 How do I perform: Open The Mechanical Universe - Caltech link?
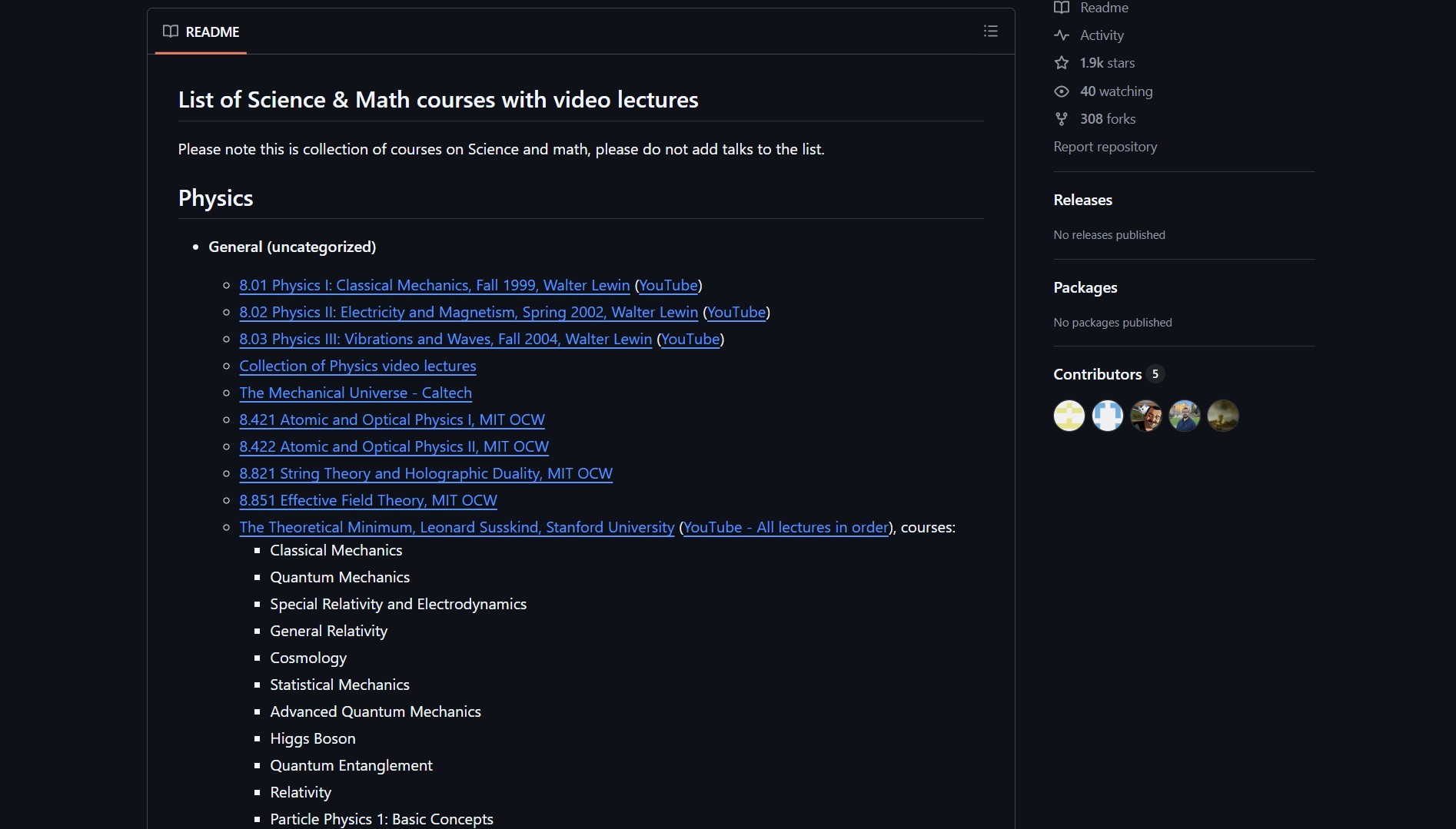point(355,393)
